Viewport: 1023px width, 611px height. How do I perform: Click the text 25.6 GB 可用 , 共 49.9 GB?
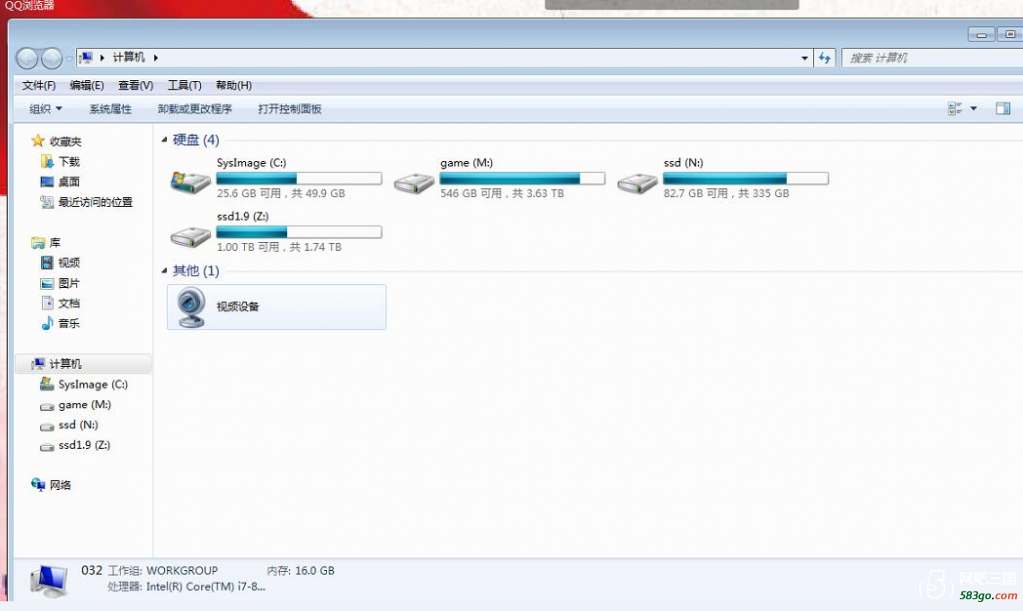pyautogui.click(x=281, y=194)
